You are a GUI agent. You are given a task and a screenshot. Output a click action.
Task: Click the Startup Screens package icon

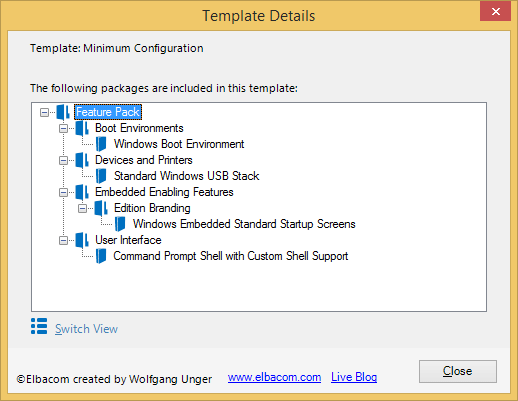coord(120,224)
